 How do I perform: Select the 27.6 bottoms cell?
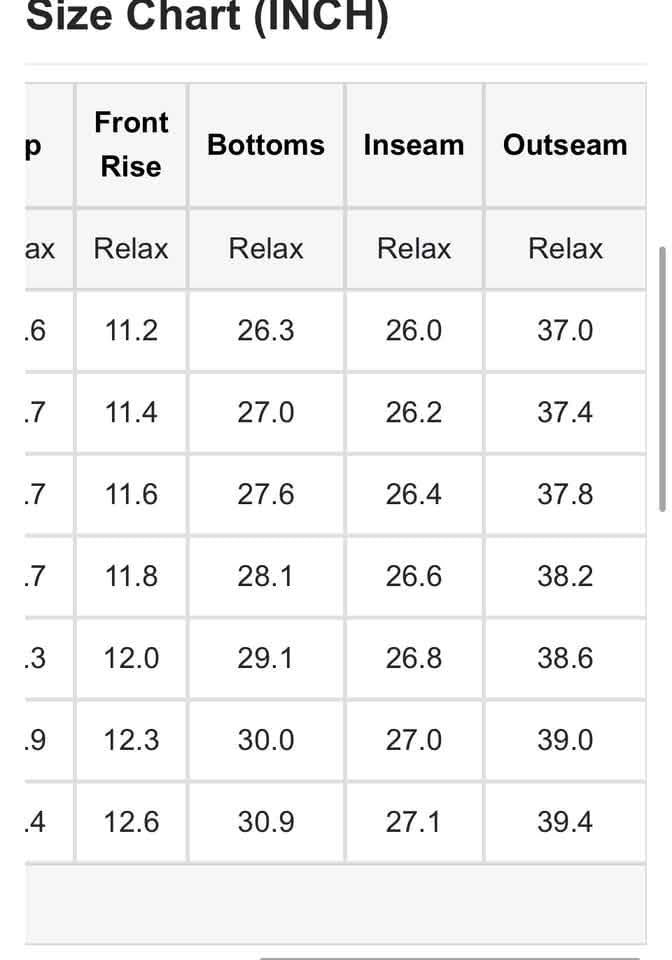point(266,494)
